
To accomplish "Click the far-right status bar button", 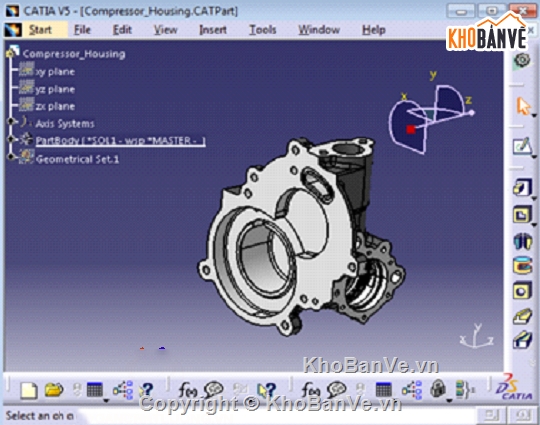I will click(523, 415).
